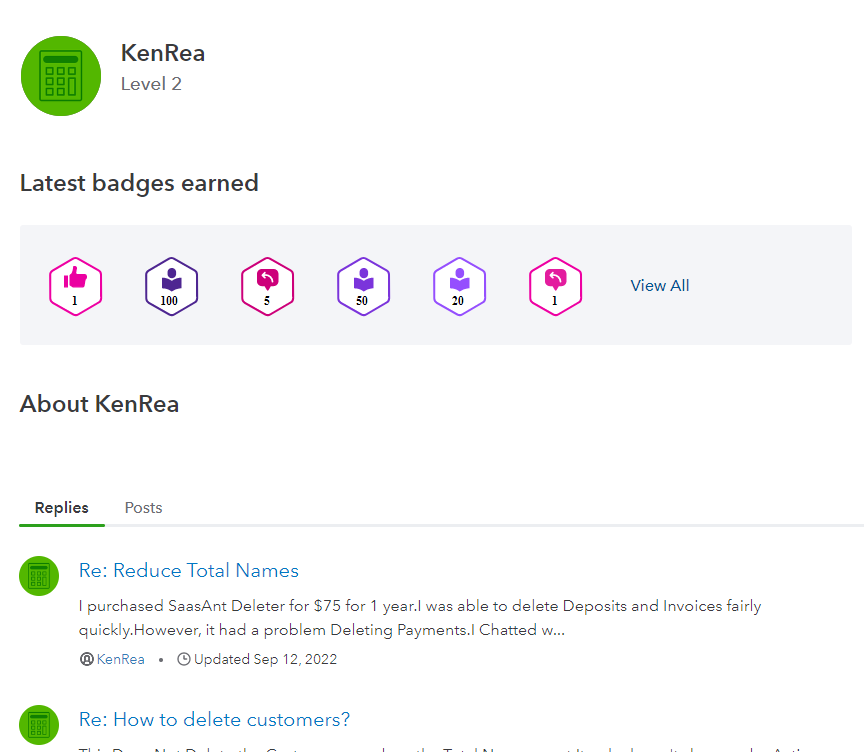Click KenRea author link under first reply
This screenshot has width=864, height=752.
(121, 659)
